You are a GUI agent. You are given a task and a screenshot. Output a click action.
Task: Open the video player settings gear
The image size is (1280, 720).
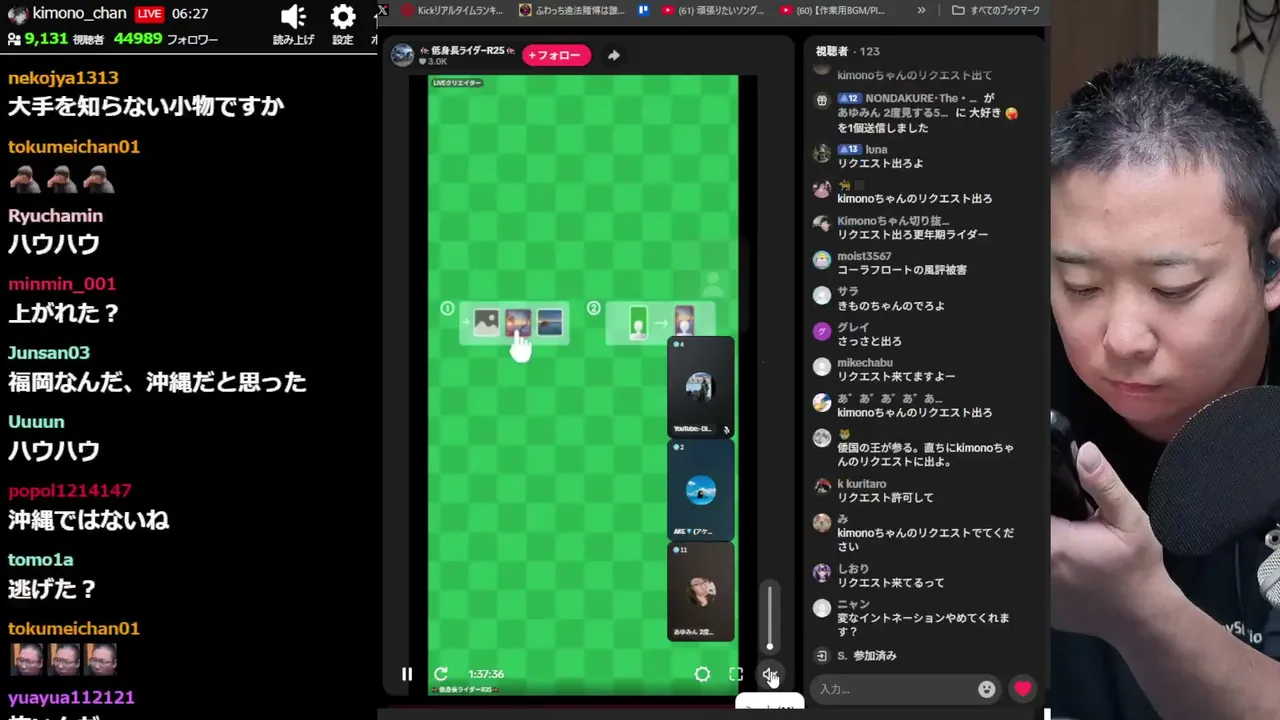pos(702,674)
